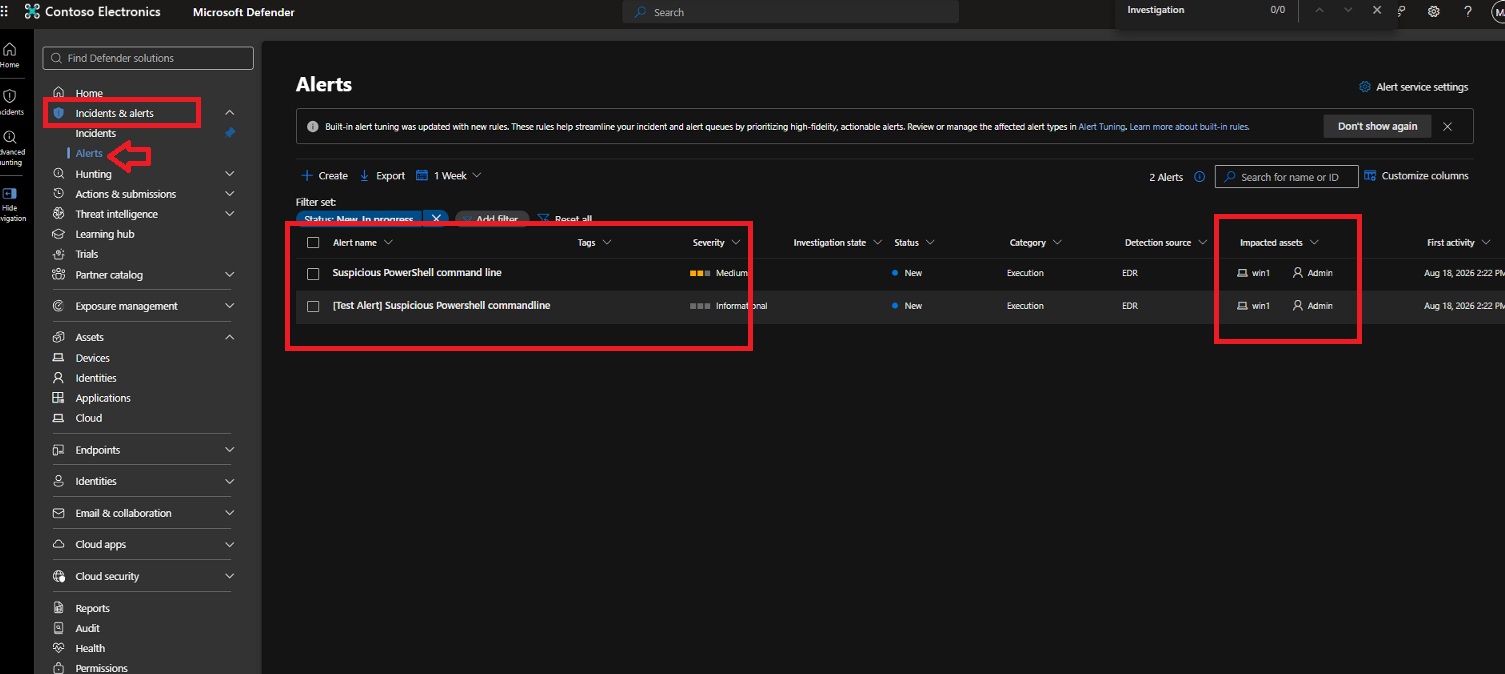1505x674 pixels.
Task: Open Identities under Assets
Action: (x=96, y=378)
